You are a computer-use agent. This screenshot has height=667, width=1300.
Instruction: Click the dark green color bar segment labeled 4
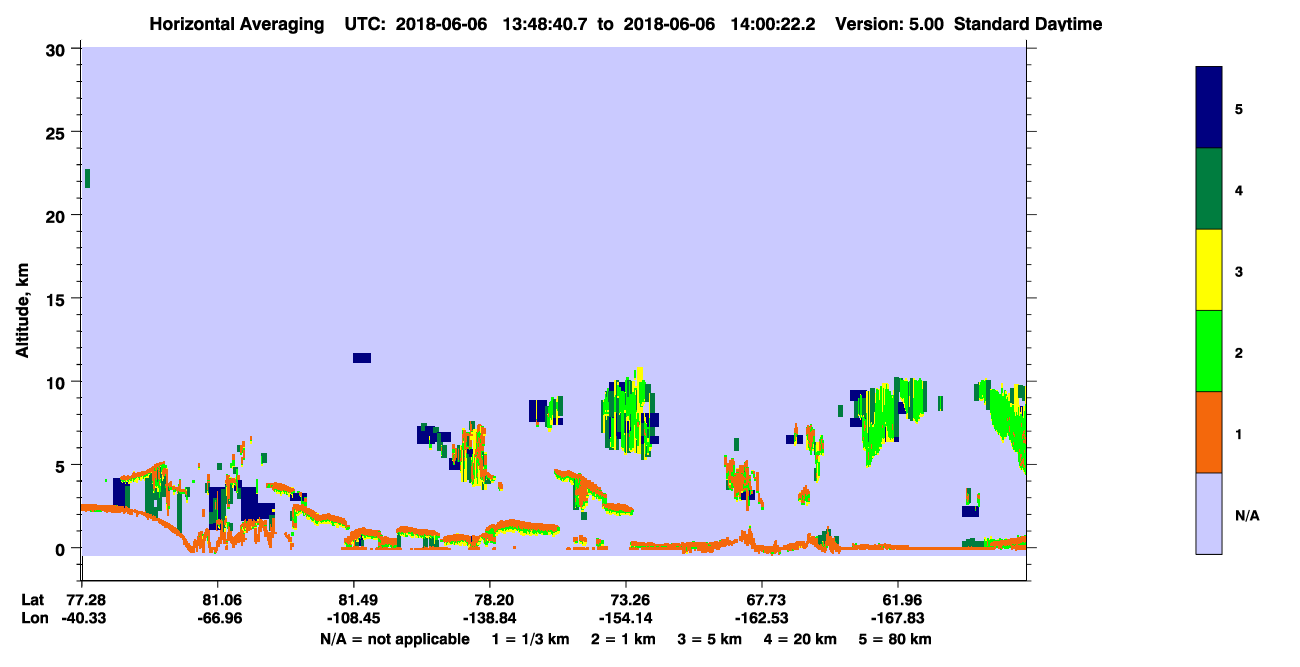pos(1208,189)
